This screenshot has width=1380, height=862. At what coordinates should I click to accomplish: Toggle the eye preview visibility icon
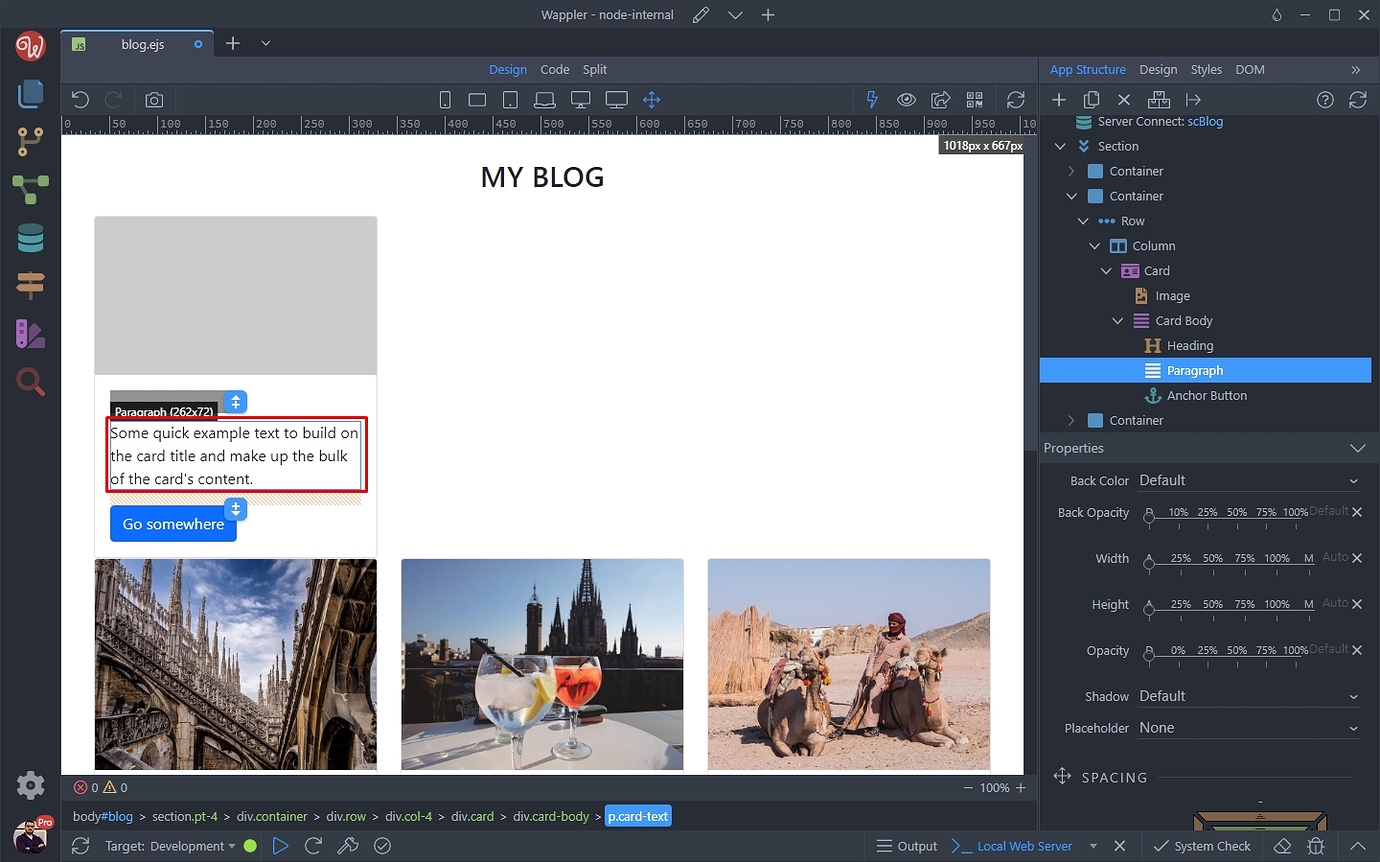tap(906, 99)
